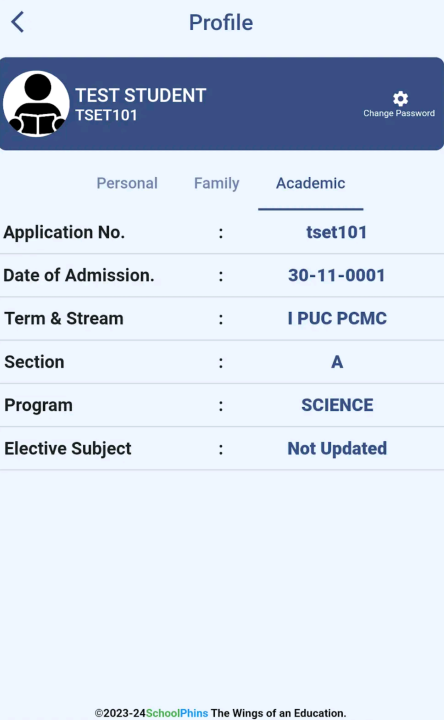Tap the student avatar profile picture
This screenshot has width=444, height=720.
tap(36, 104)
